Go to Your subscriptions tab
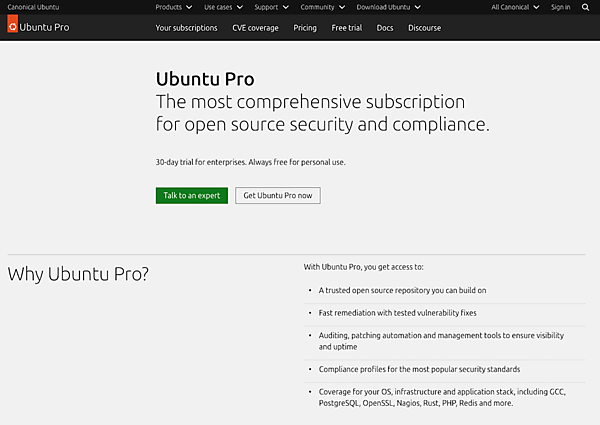Image resolution: width=600 pixels, height=425 pixels. pos(186,28)
